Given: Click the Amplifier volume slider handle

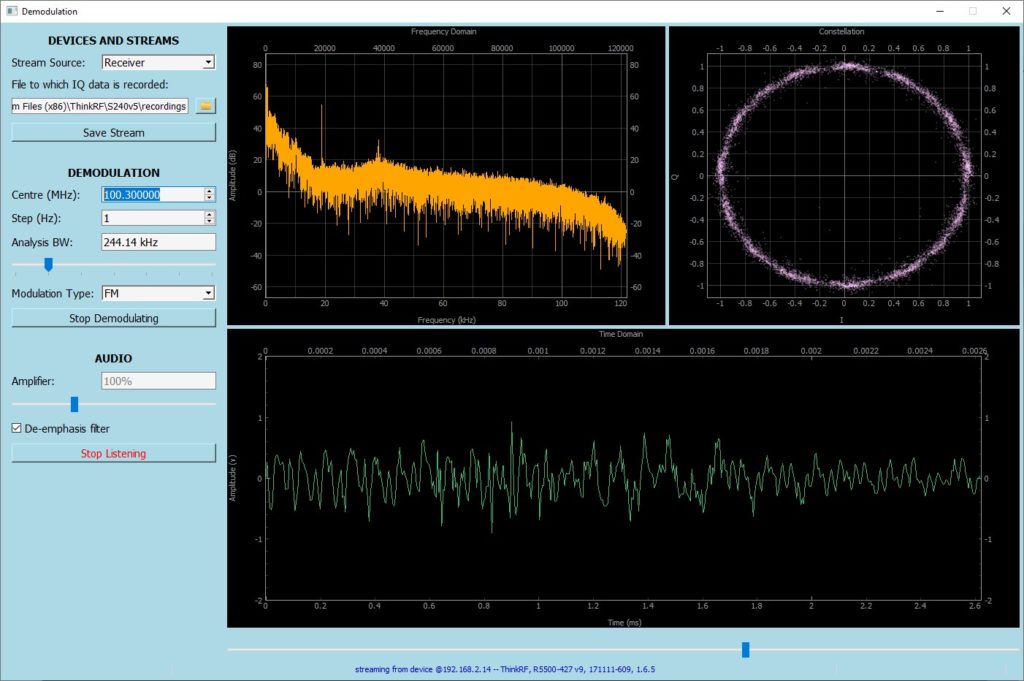Looking at the screenshot, I should [74, 404].
